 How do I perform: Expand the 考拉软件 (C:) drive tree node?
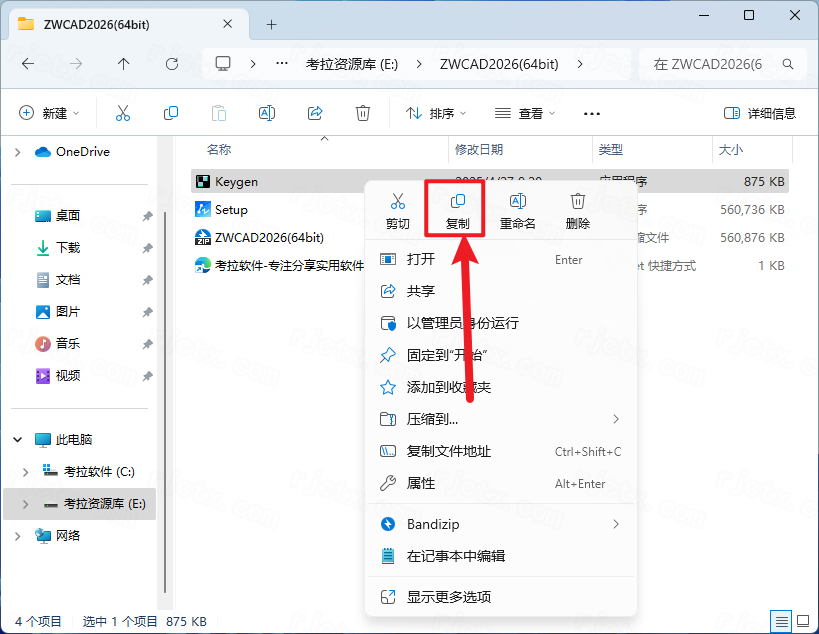coord(26,471)
